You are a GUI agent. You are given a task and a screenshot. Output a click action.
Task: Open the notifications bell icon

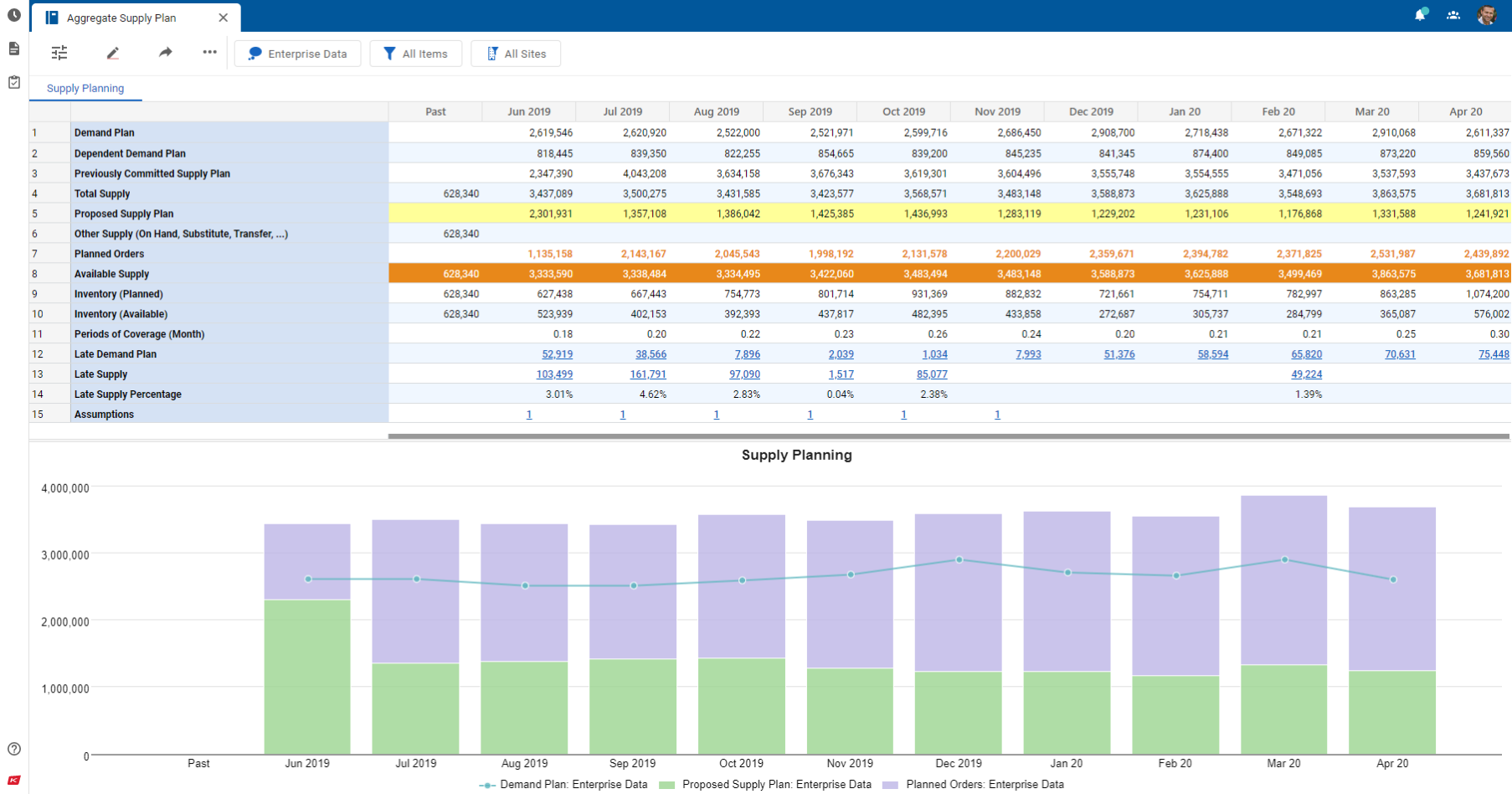tap(1420, 15)
